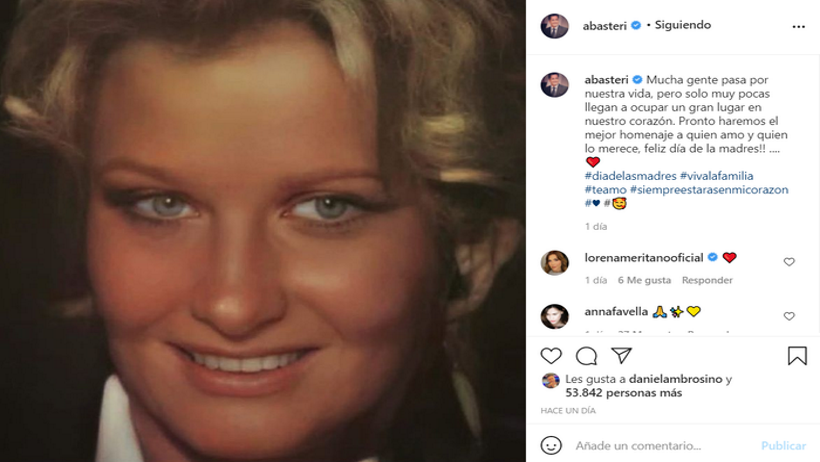Open lorenameritanooficial's avatar

pos(554,263)
